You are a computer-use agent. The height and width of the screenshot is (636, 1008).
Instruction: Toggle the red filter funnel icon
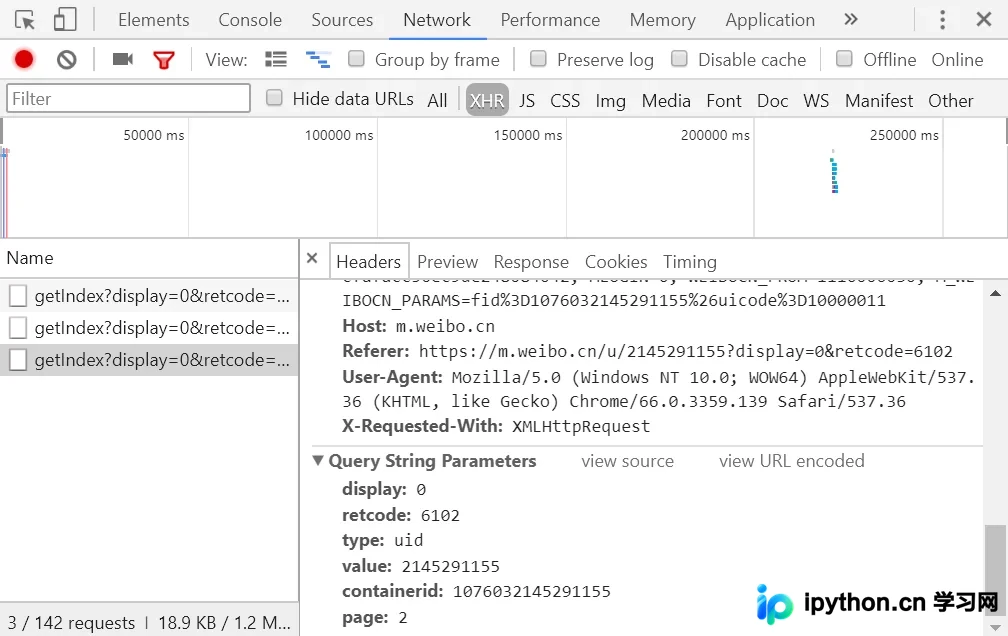pos(164,60)
